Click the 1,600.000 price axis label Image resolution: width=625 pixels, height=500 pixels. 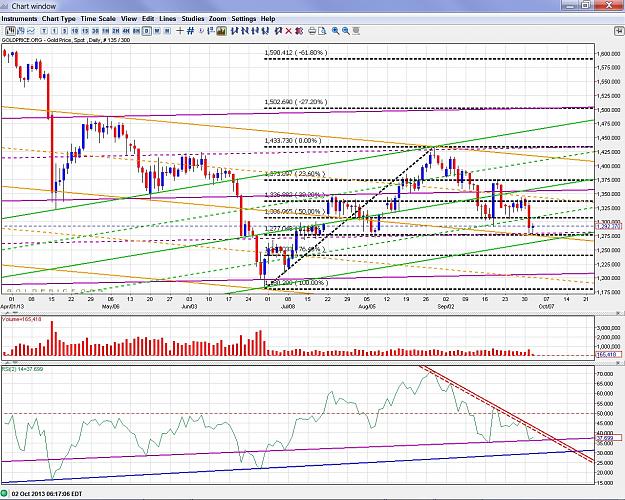pos(609,54)
